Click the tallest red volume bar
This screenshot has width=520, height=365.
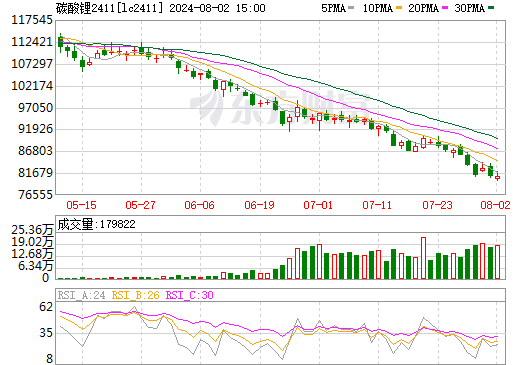pos(423,258)
